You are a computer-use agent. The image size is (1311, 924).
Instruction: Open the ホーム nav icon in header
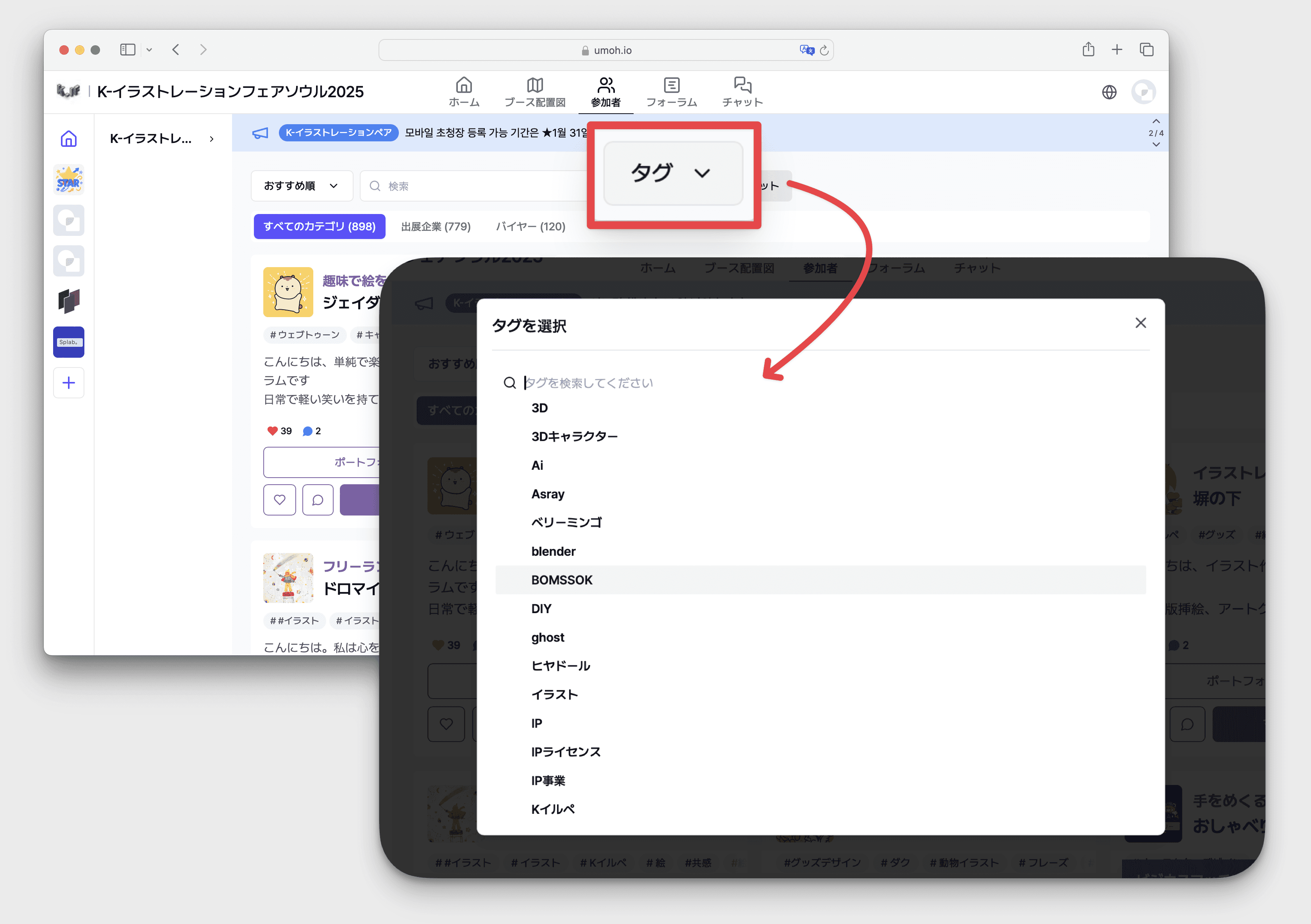464,86
